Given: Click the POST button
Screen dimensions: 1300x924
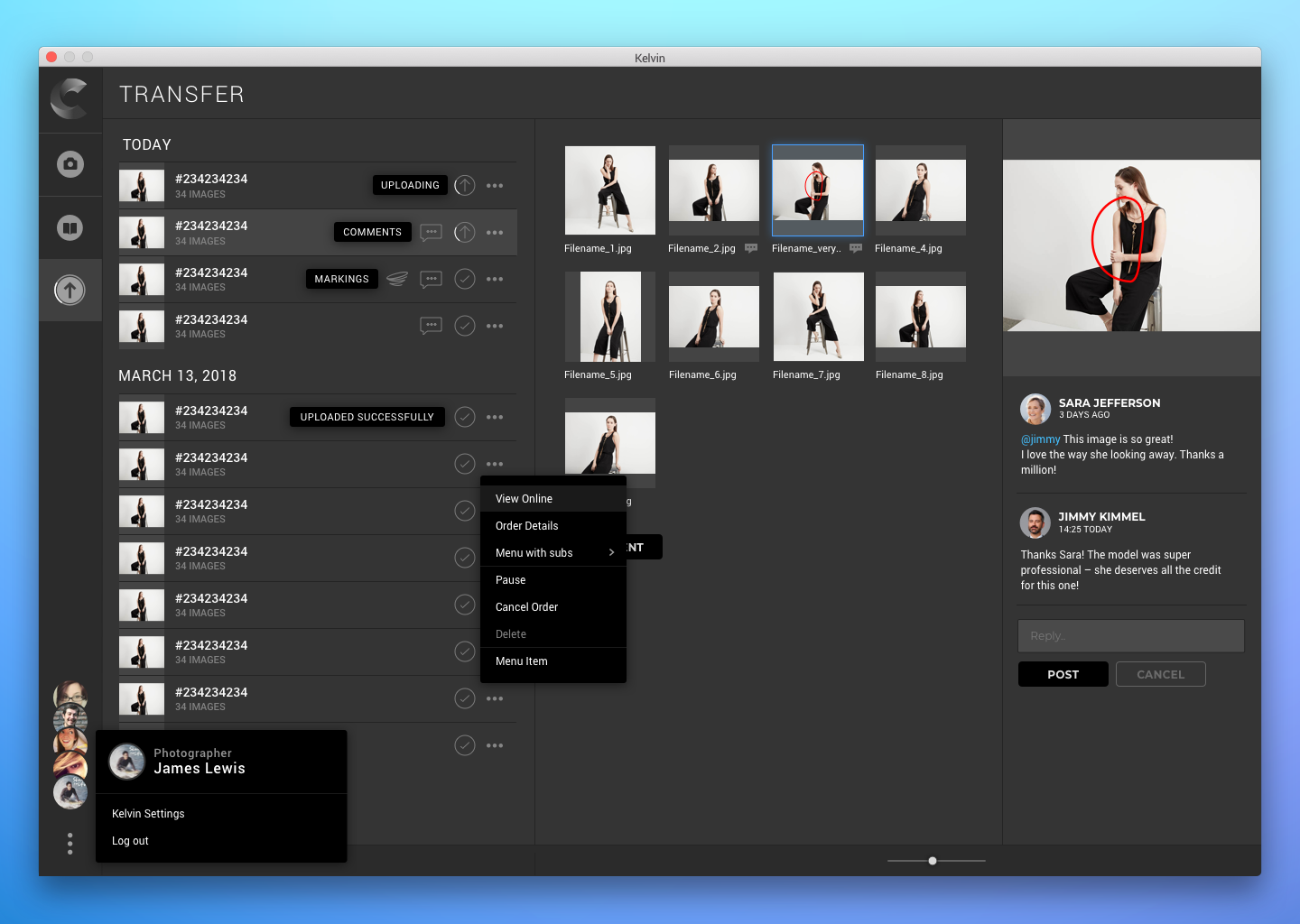Looking at the screenshot, I should [1063, 675].
